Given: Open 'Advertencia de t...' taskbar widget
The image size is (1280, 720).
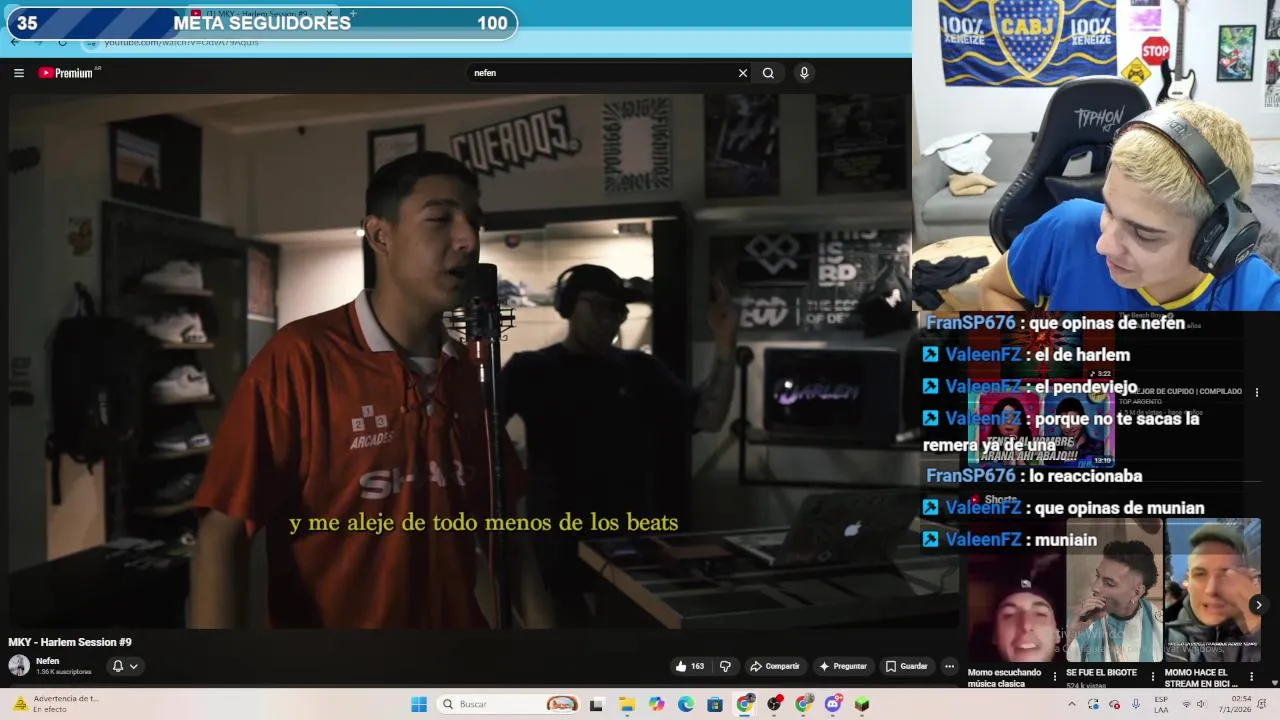Looking at the screenshot, I should coord(55,704).
